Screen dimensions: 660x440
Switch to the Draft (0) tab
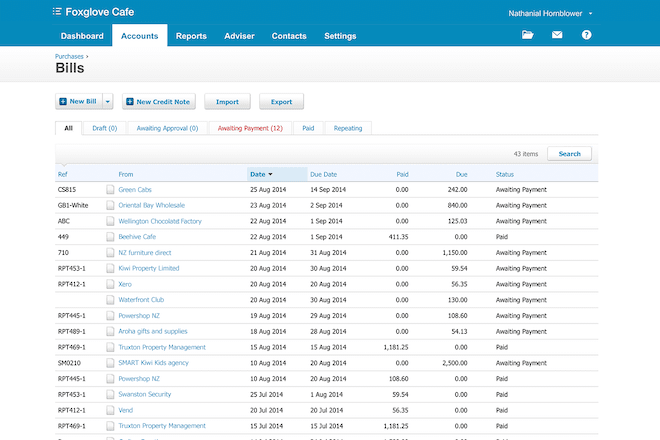(104, 128)
